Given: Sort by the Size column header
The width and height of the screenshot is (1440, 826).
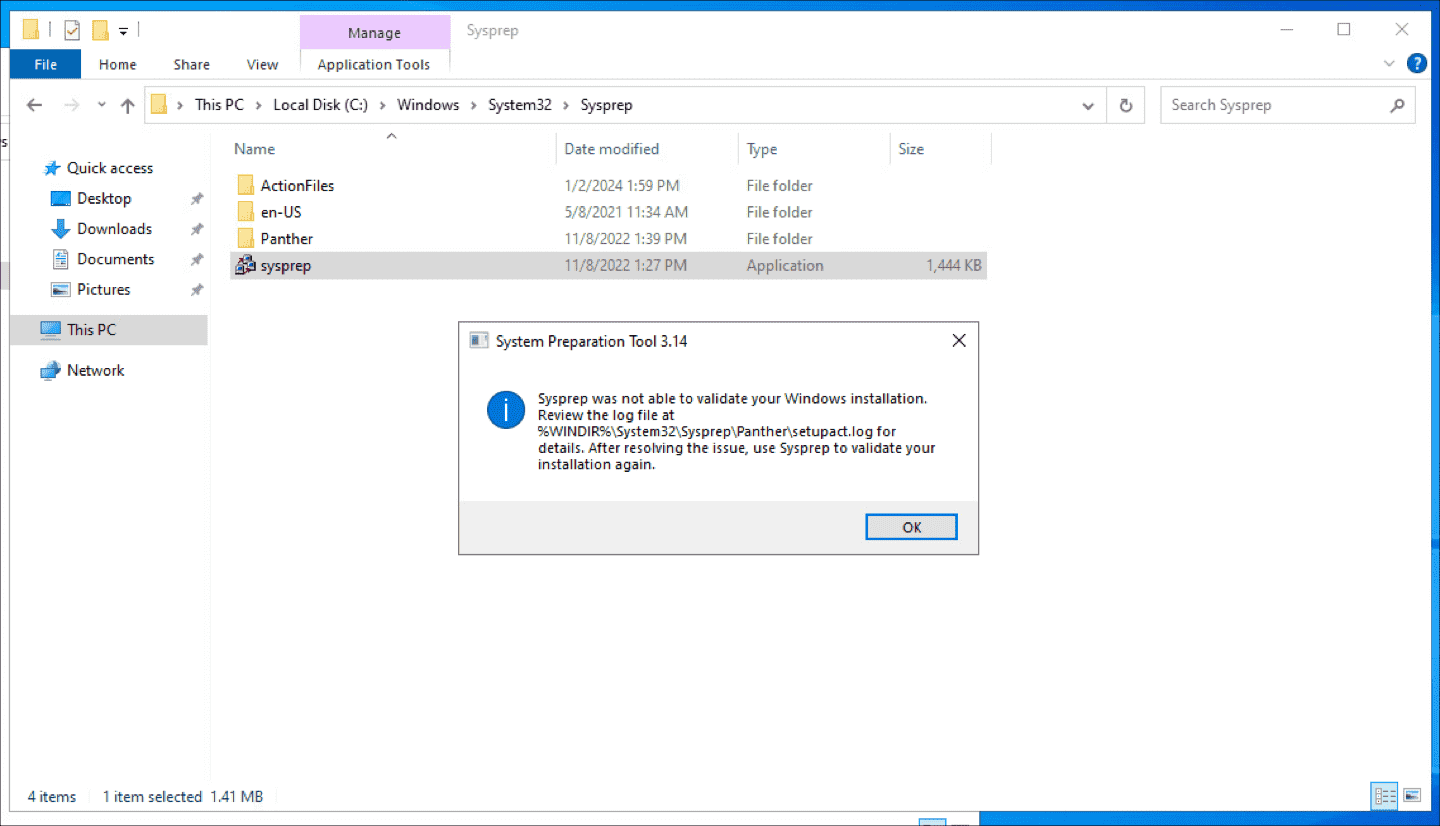Looking at the screenshot, I should coord(940,149).
